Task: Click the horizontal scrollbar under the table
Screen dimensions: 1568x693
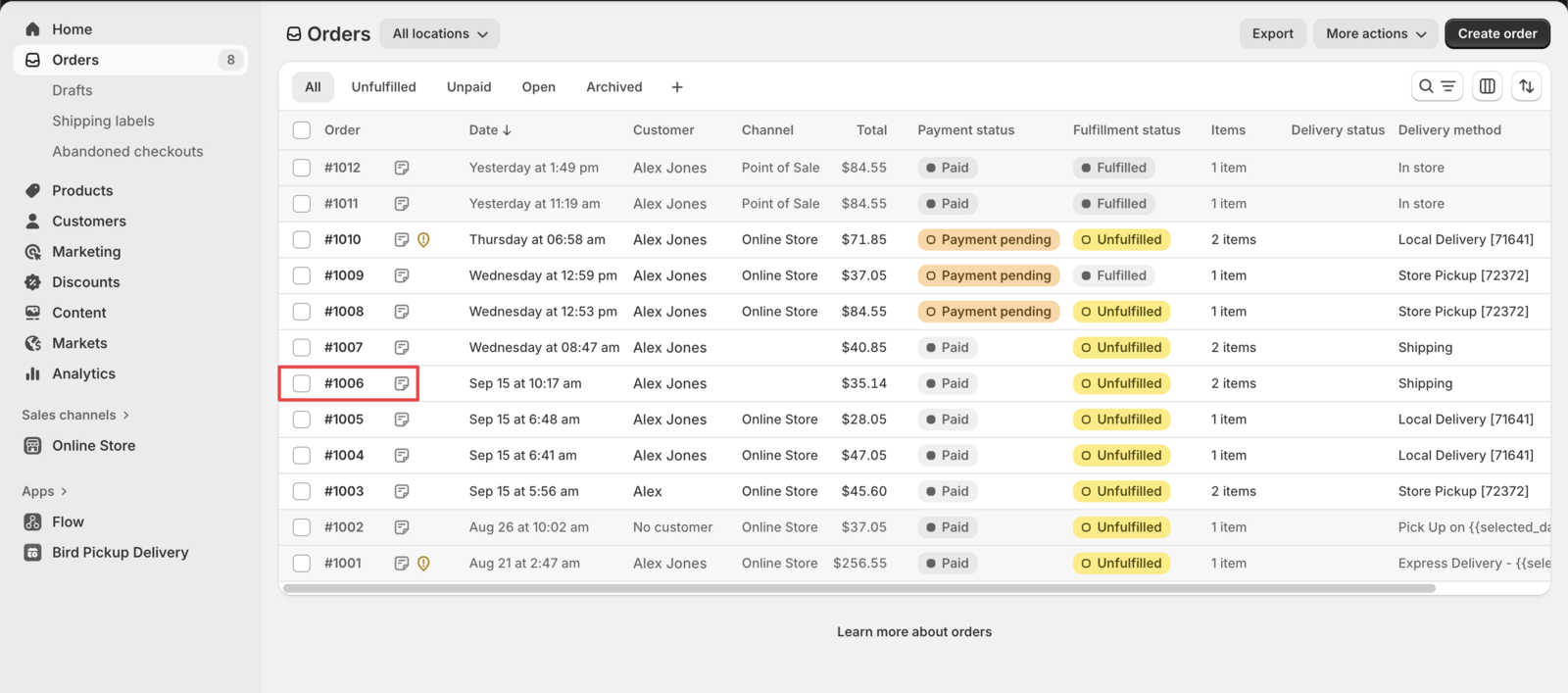Action: click(x=859, y=589)
